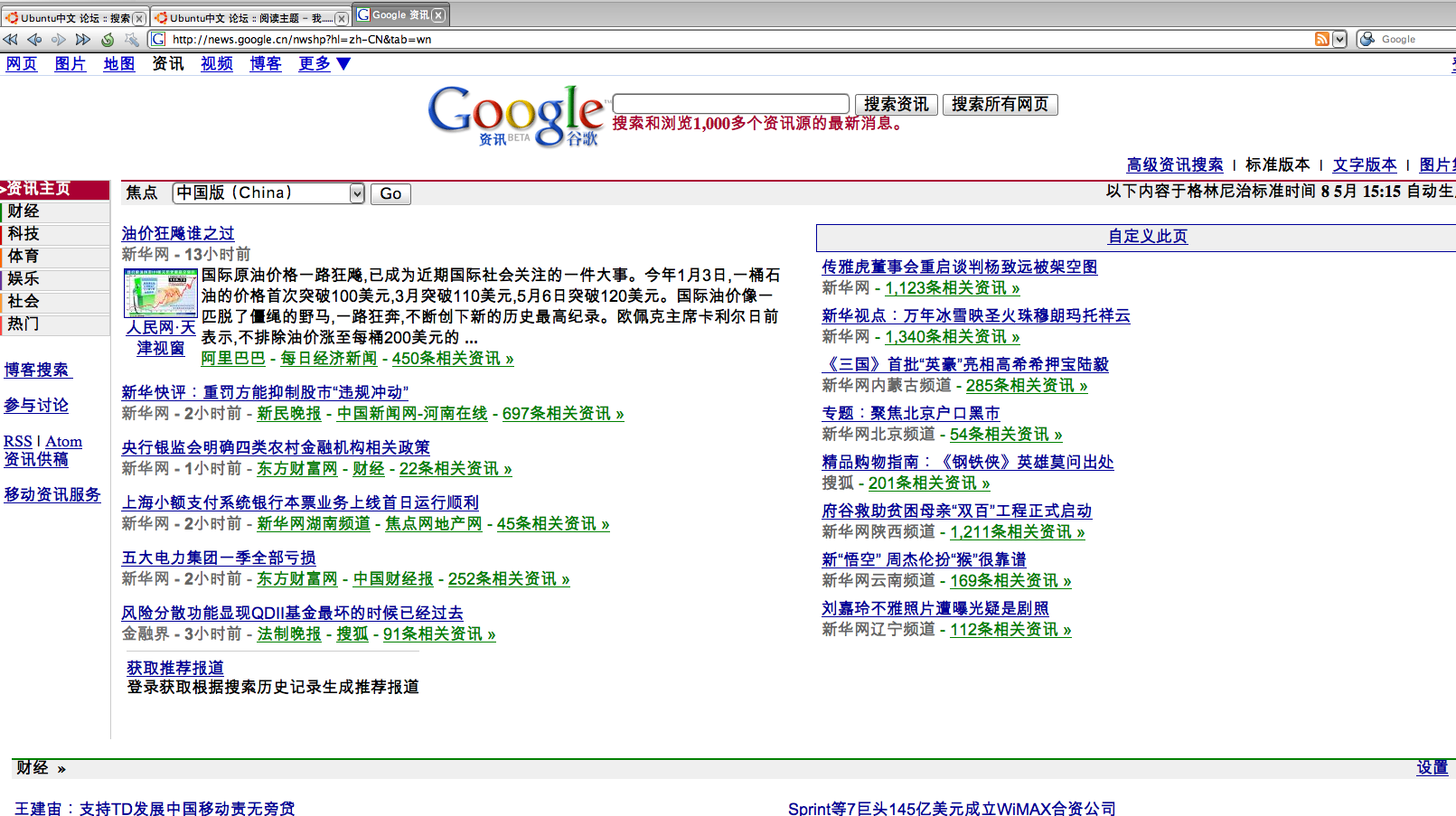Open the 设置 link in 财经 section

click(x=1433, y=767)
